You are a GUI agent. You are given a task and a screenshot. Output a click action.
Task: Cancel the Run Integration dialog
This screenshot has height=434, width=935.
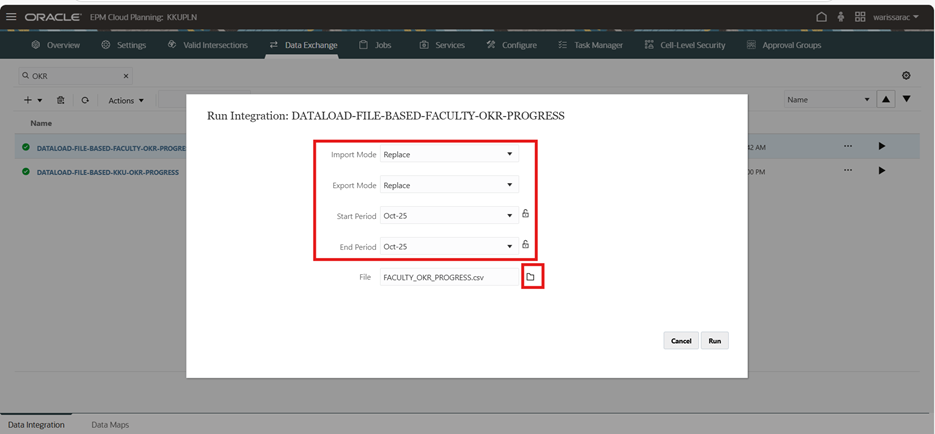[x=681, y=341]
